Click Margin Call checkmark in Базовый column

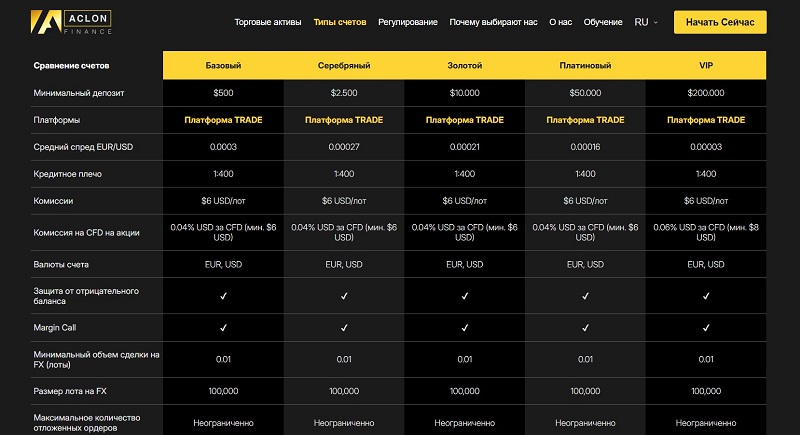tap(223, 328)
